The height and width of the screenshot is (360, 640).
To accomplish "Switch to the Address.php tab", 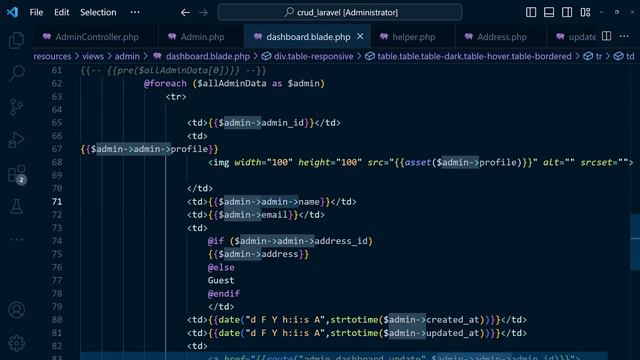I will [500, 37].
